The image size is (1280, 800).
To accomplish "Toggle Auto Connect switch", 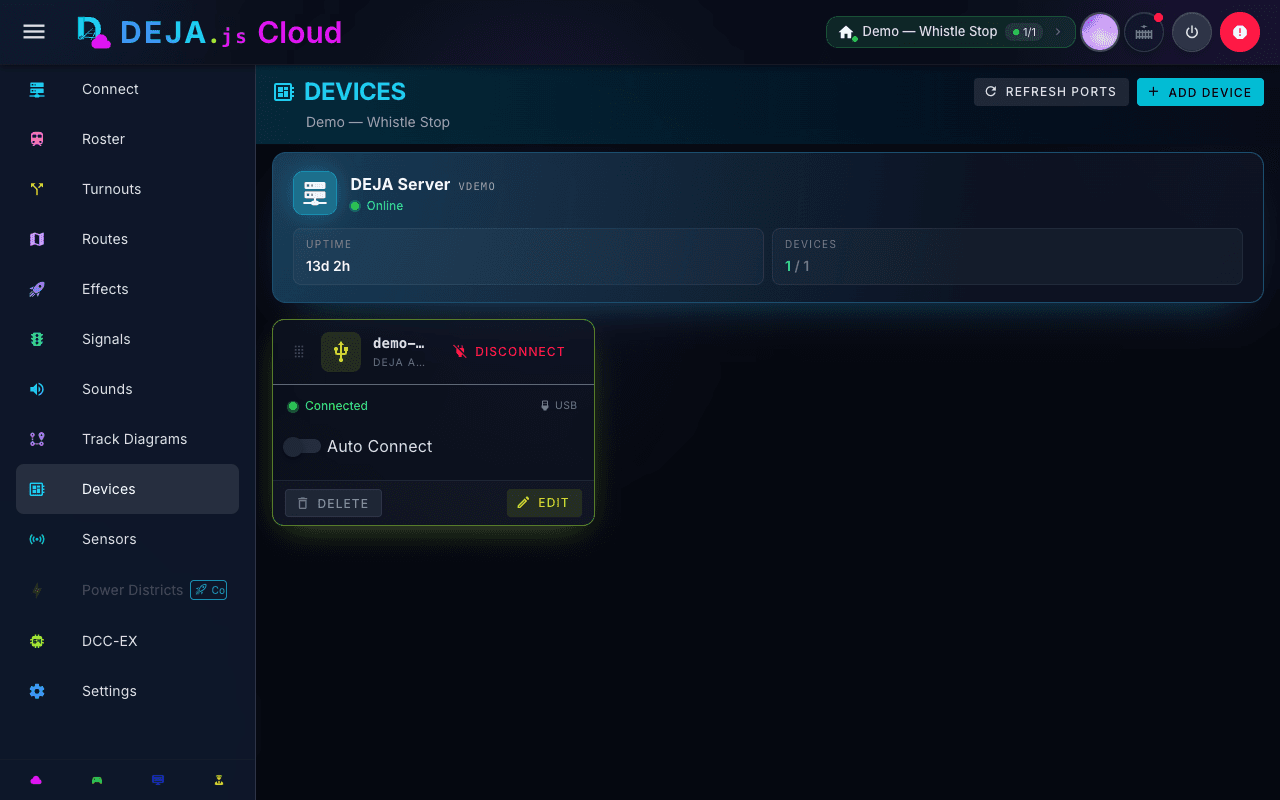I will pos(302,446).
